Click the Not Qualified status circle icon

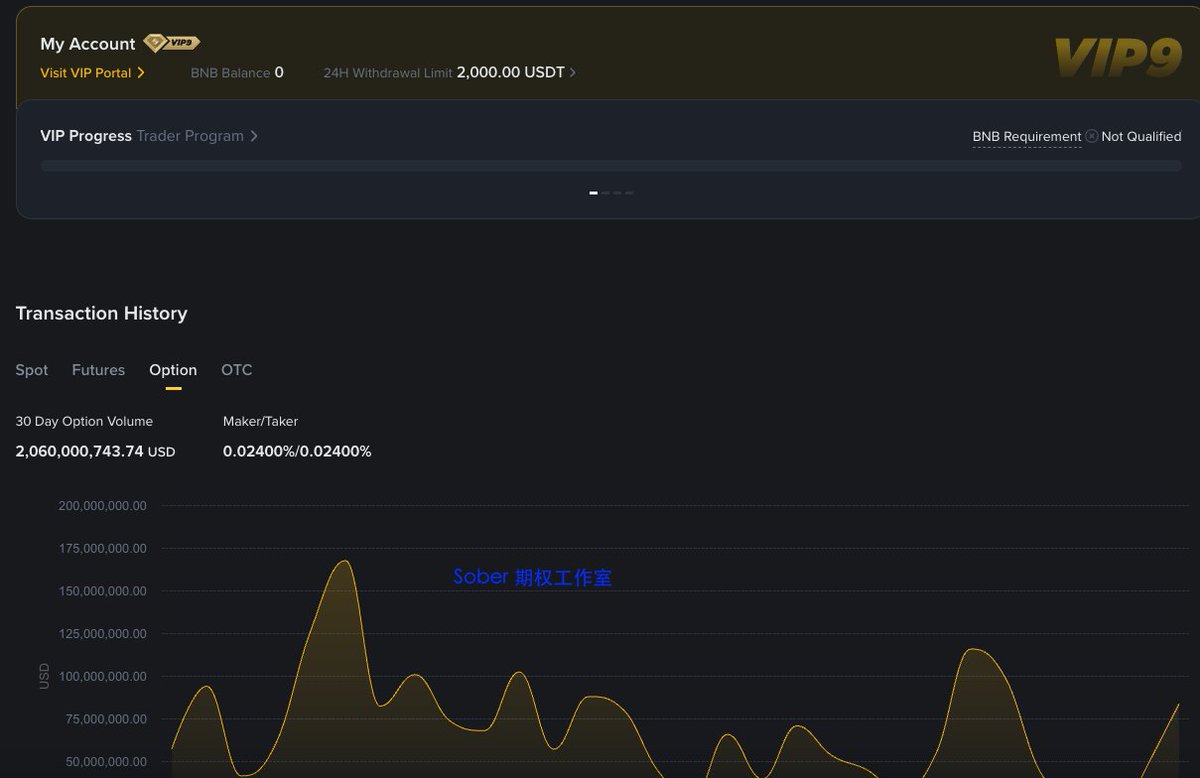coord(1092,136)
